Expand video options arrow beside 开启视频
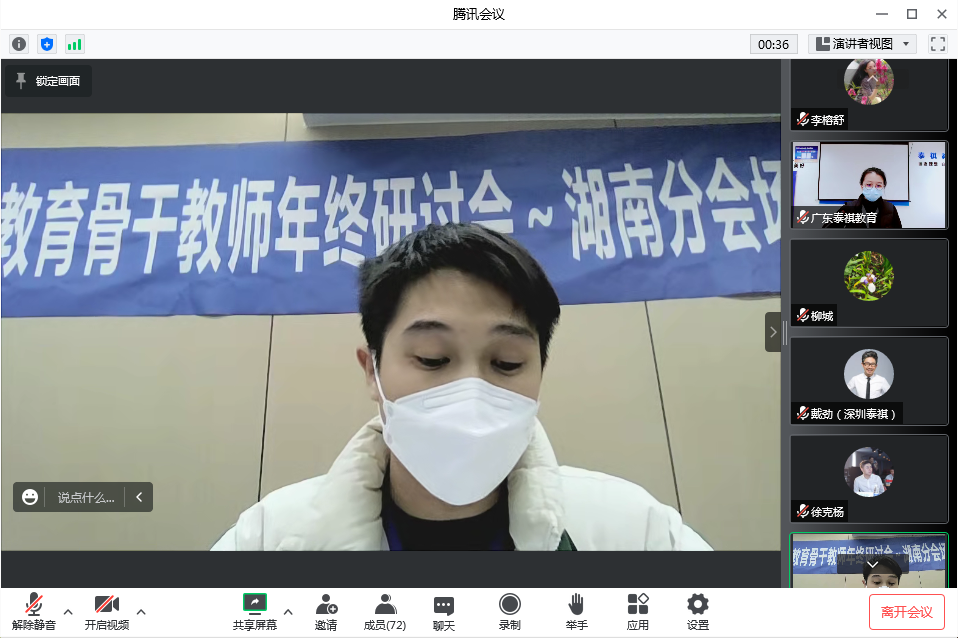 pyautogui.click(x=141, y=611)
